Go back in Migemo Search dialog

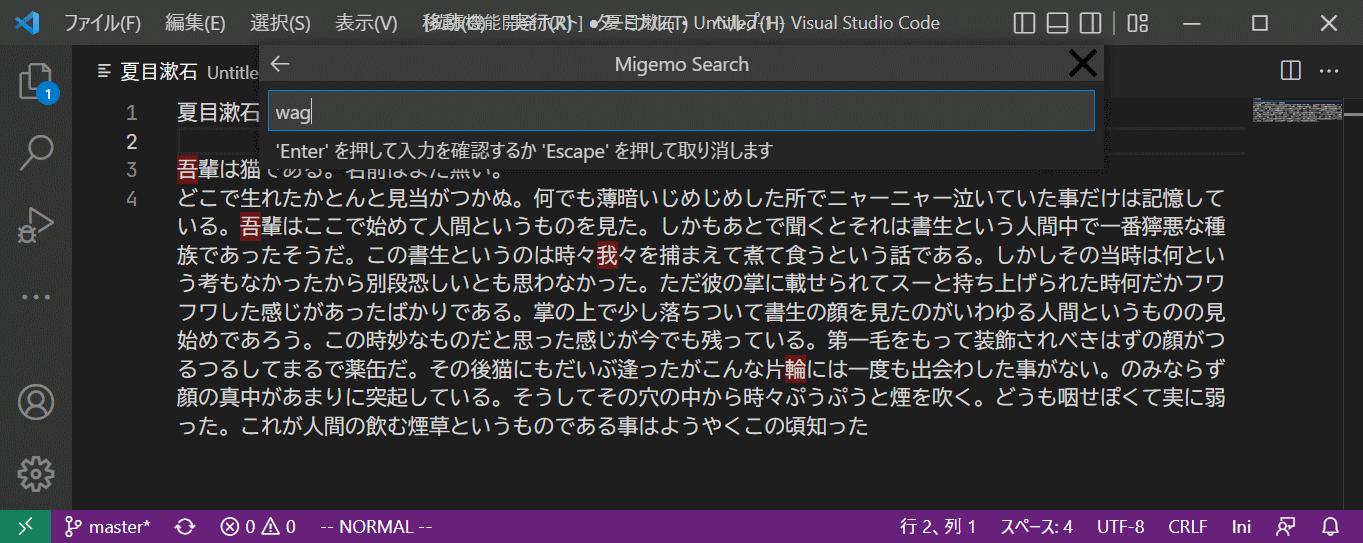tap(280, 64)
